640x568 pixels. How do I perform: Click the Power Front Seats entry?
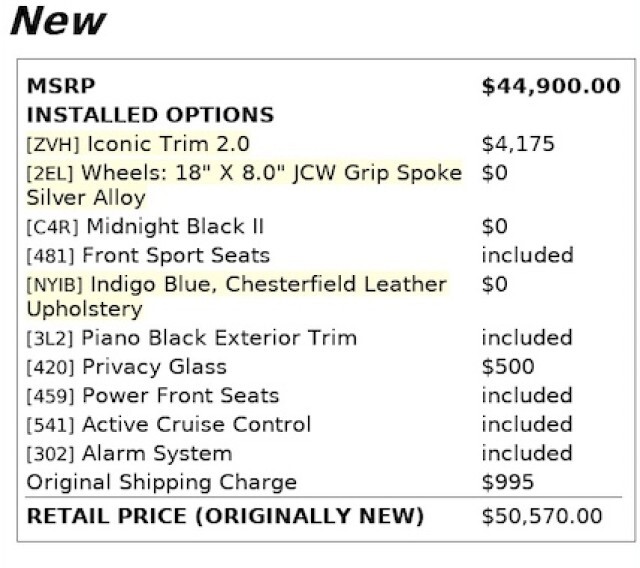(153, 396)
